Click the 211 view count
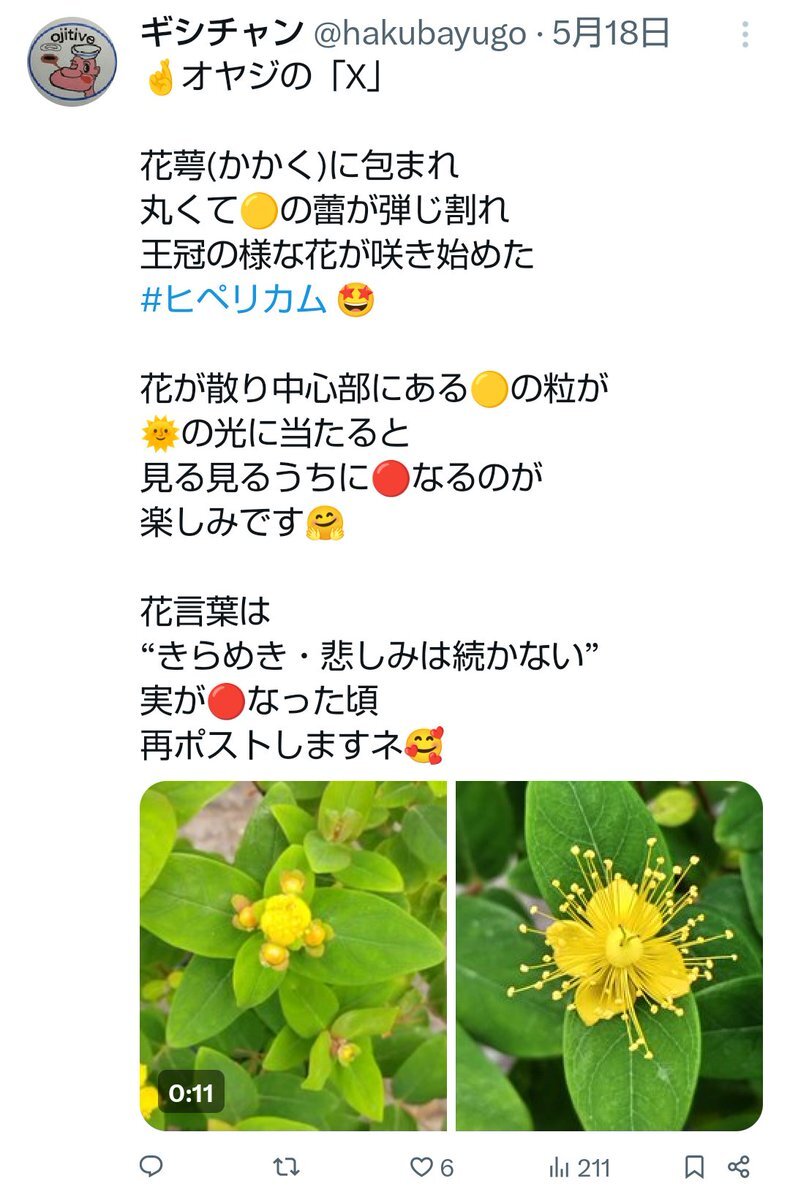The width and height of the screenshot is (790, 1200). pos(593,1167)
